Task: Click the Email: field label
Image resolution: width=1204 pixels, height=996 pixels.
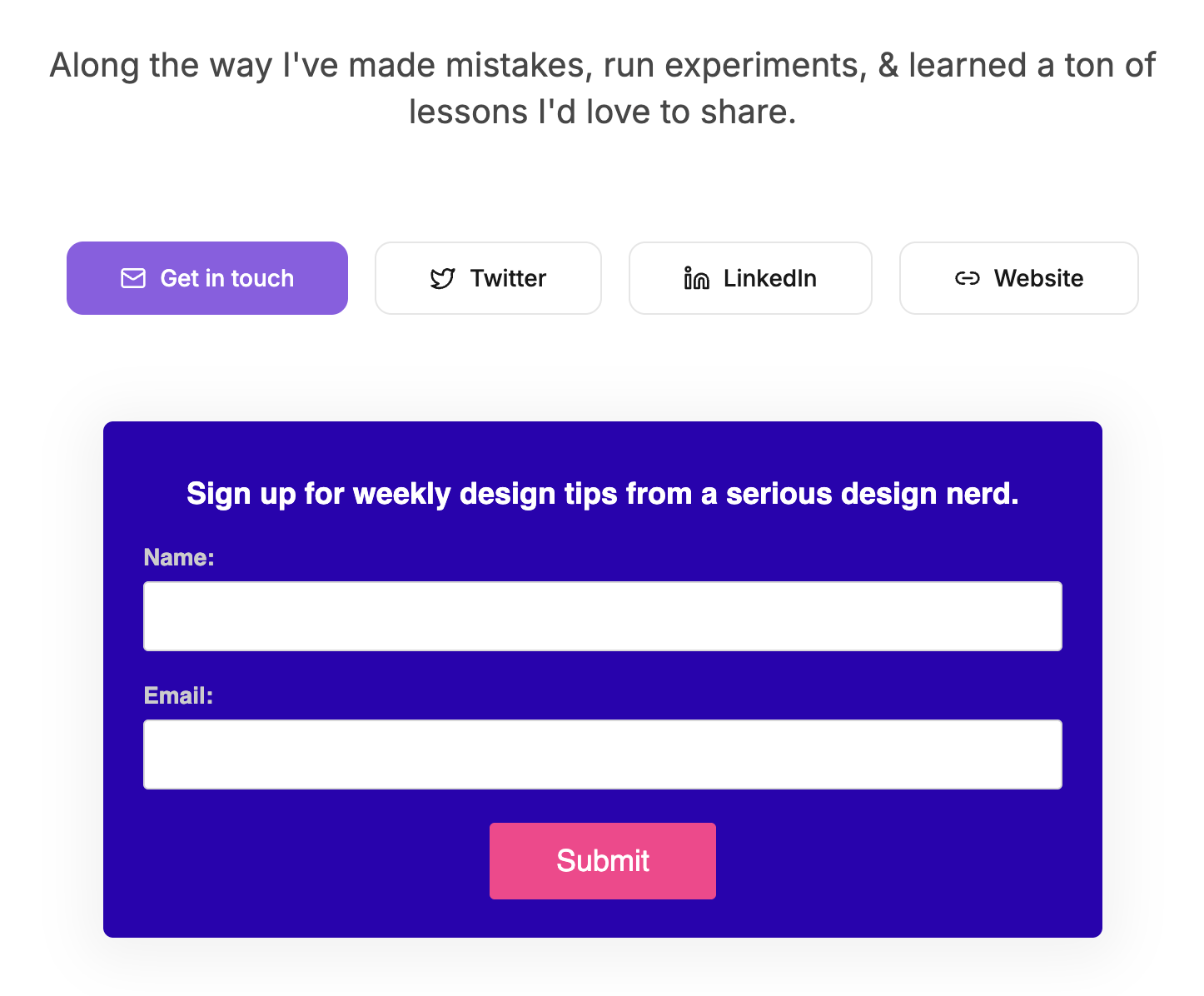Action: [178, 695]
